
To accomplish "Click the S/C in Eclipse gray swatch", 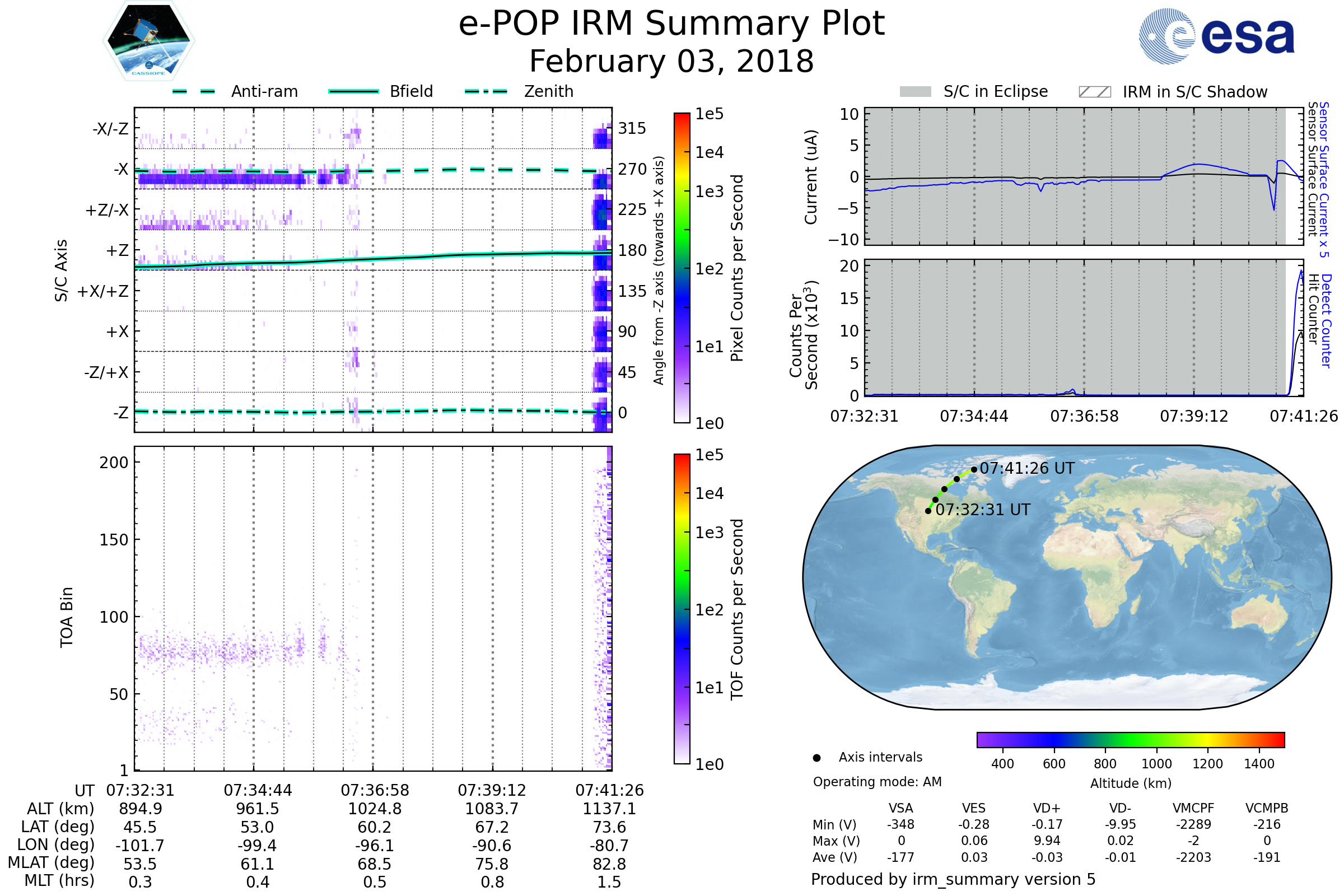I will (915, 92).
